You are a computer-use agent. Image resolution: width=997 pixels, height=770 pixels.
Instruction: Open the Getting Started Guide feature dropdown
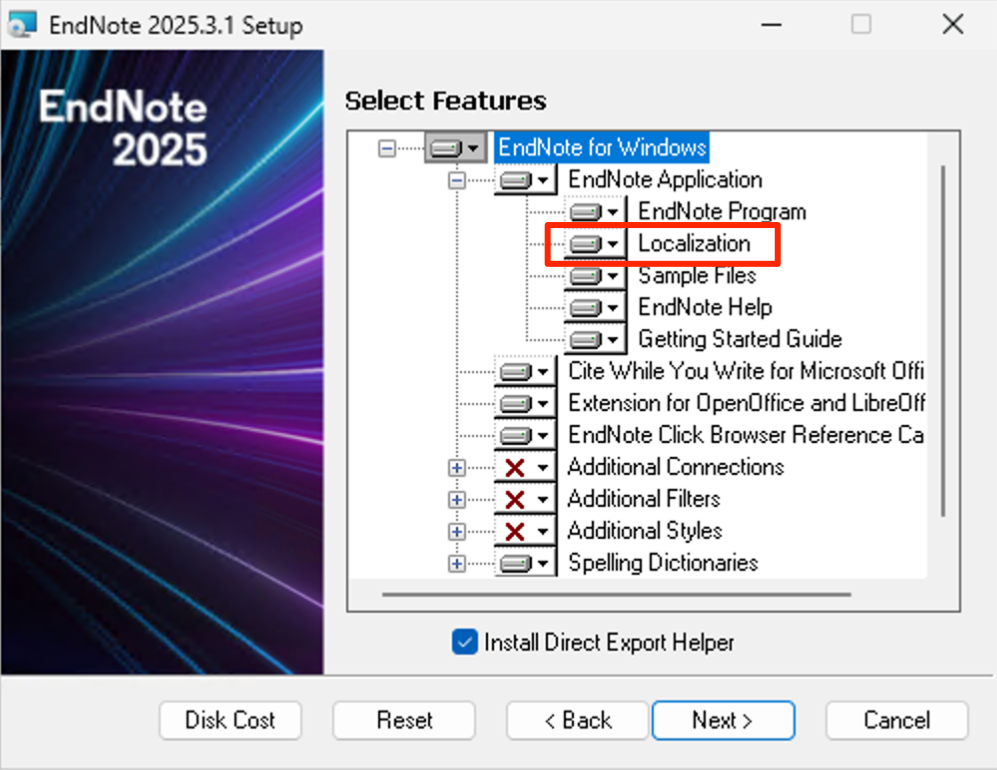(x=595, y=340)
